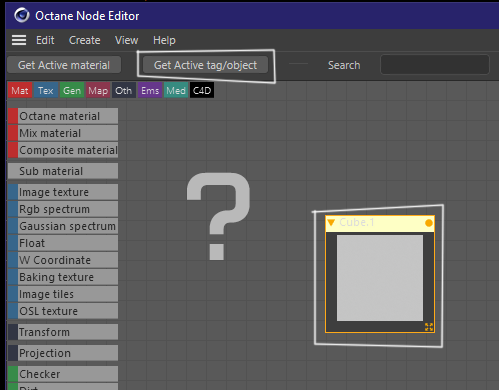Click the resize icon on Cube.1 node
The height and width of the screenshot is (390, 499).
[429, 327]
